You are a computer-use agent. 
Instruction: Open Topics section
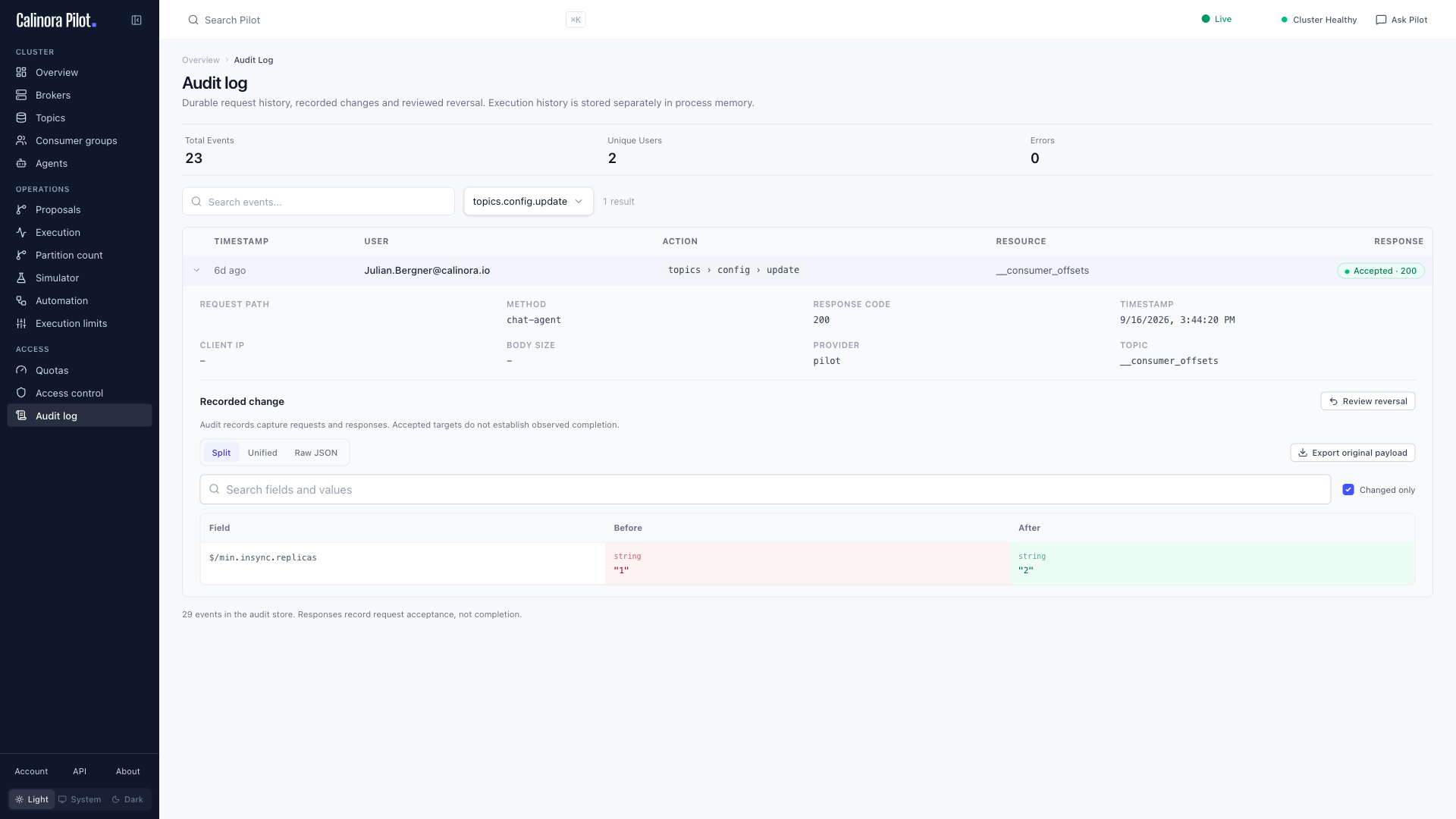(80, 118)
